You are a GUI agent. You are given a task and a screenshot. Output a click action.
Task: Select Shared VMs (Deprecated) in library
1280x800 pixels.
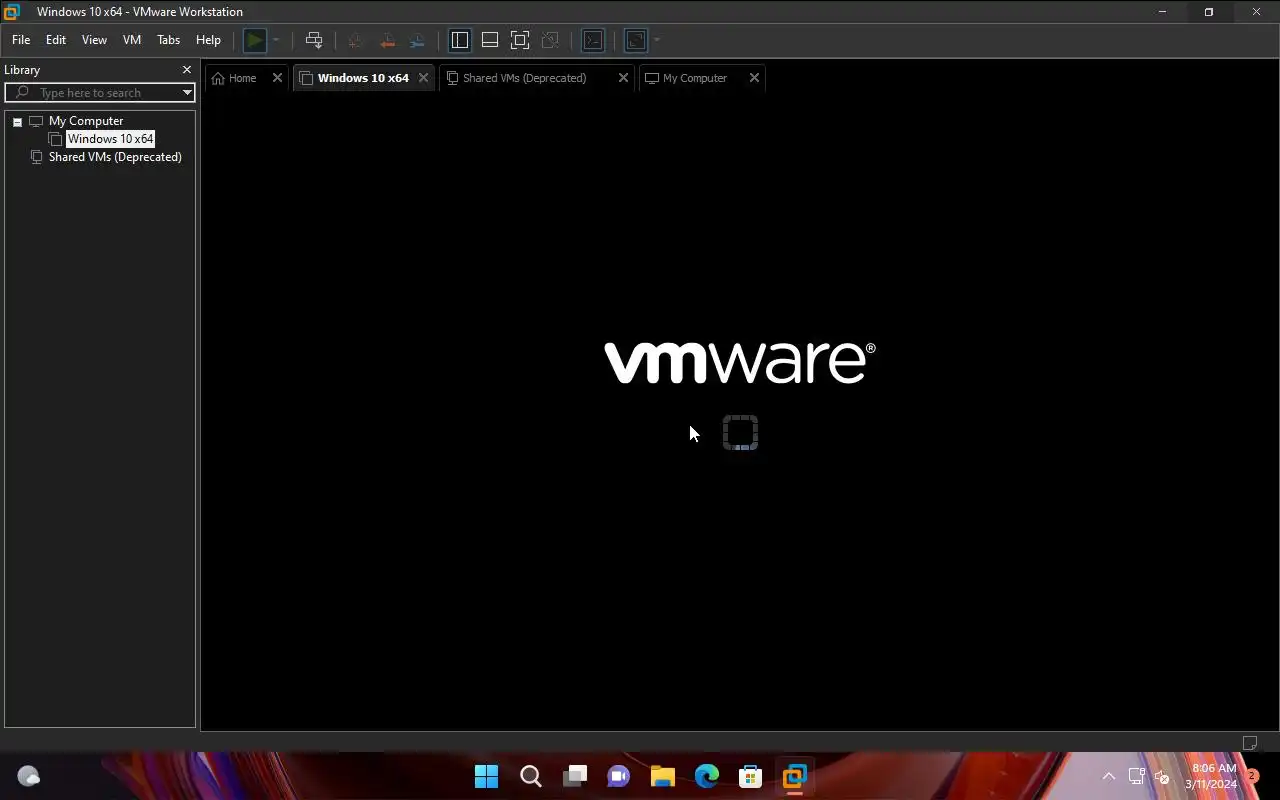pyautogui.click(x=115, y=157)
